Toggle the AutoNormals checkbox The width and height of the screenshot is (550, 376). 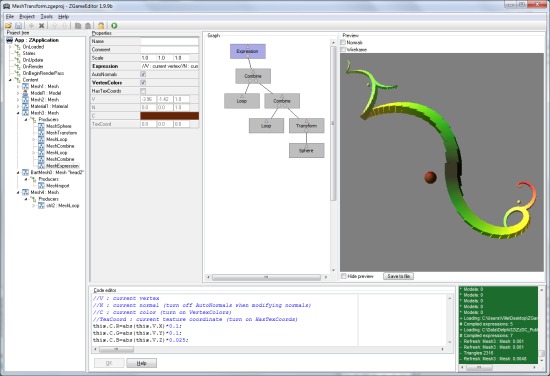(x=143, y=74)
